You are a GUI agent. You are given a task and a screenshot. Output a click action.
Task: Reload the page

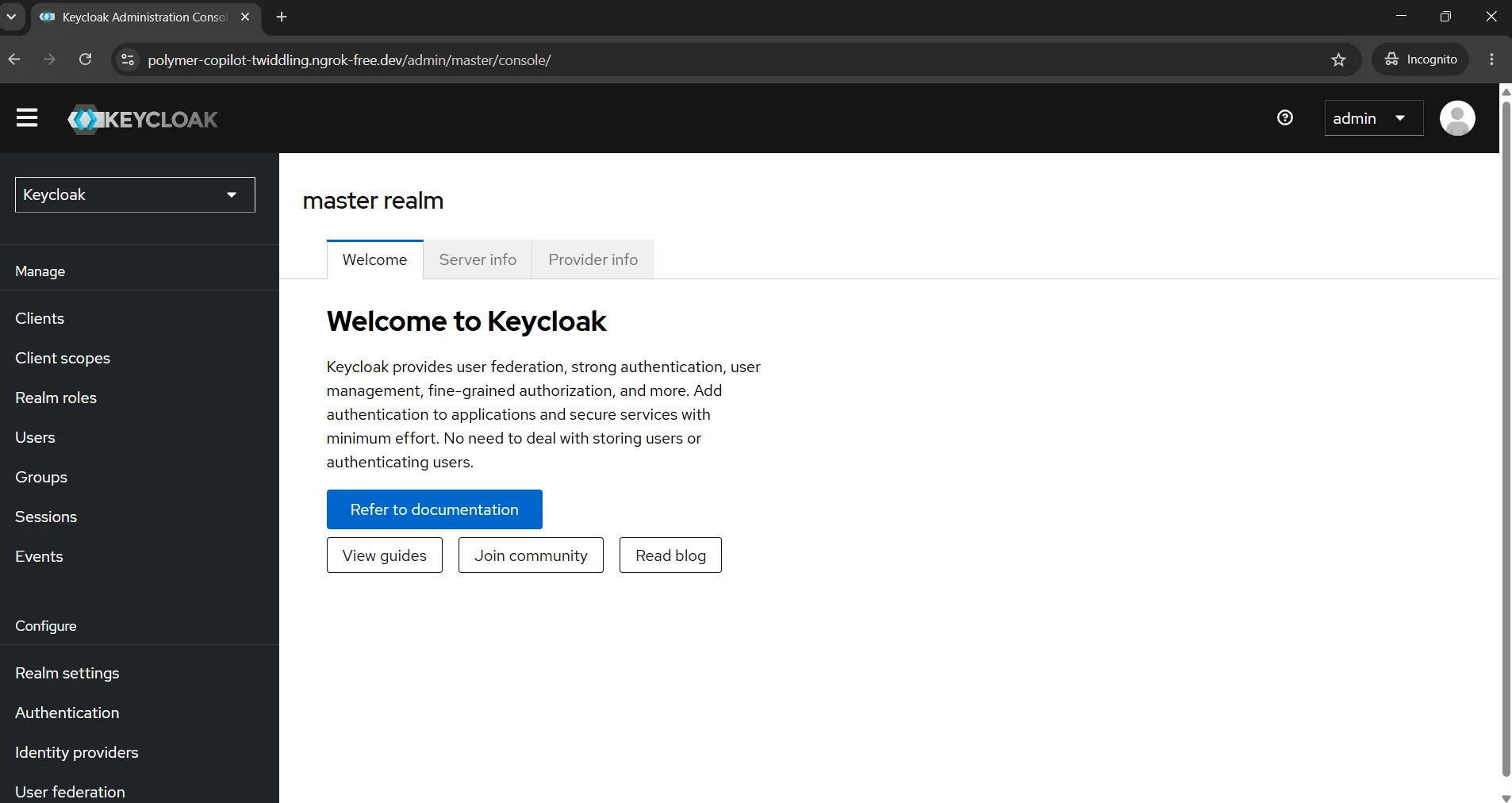coord(86,60)
